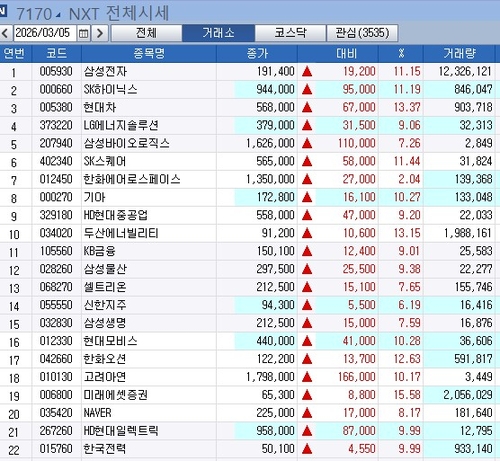Image resolution: width=500 pixels, height=461 pixels.
Task: Select the 기아 row name
Action: pyautogui.click(x=94, y=197)
